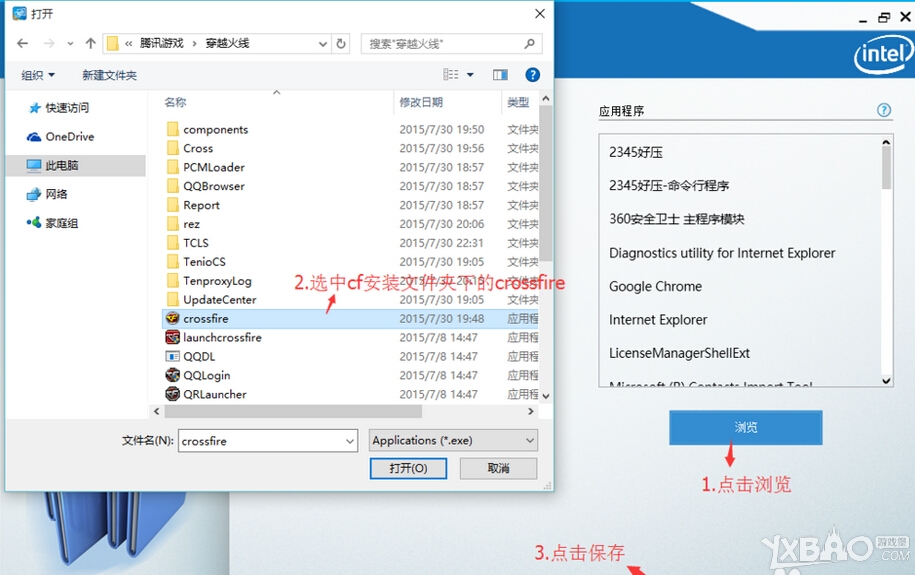Select the rez folder icon
This screenshot has width=915, height=575.
pyautogui.click(x=172, y=224)
